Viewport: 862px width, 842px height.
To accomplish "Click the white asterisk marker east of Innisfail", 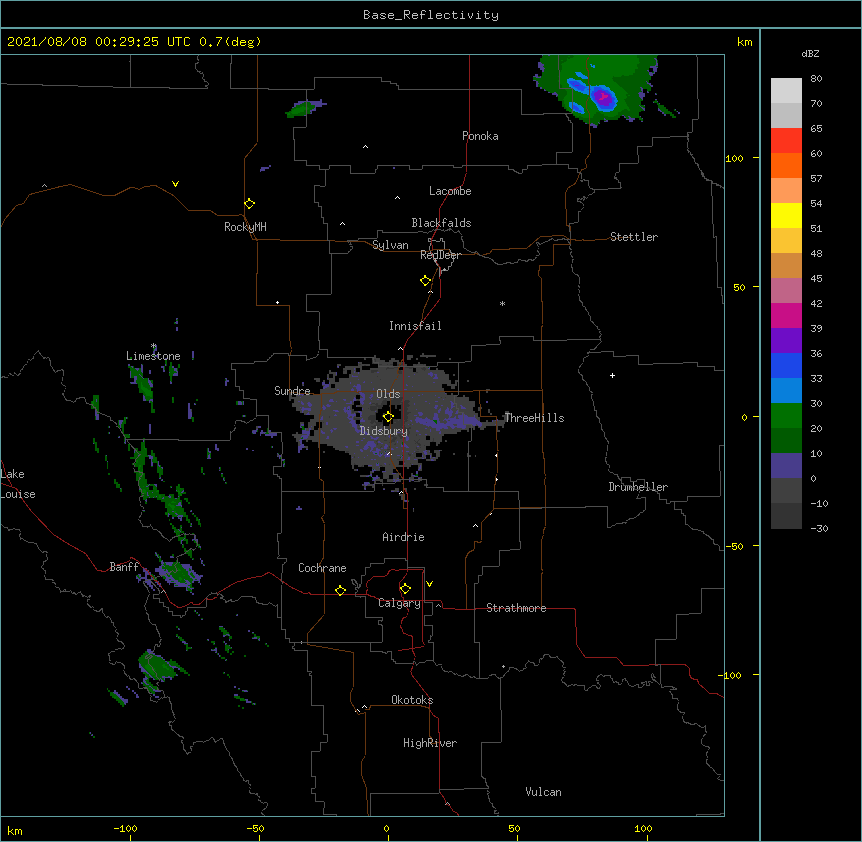I will pyautogui.click(x=502, y=303).
